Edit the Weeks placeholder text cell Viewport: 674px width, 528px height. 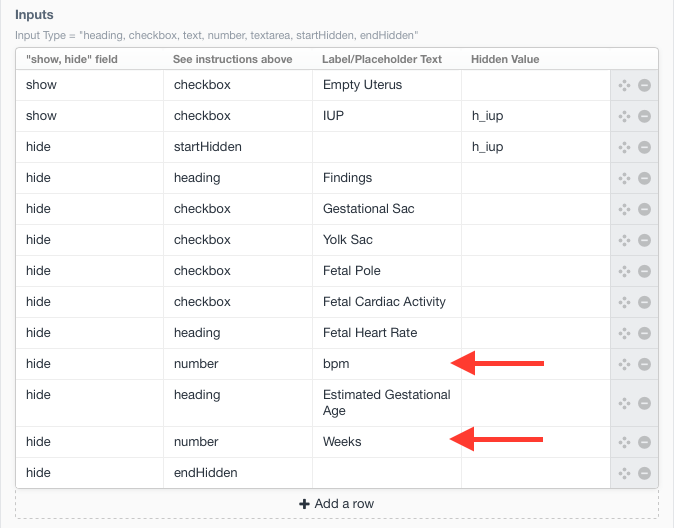coord(387,442)
